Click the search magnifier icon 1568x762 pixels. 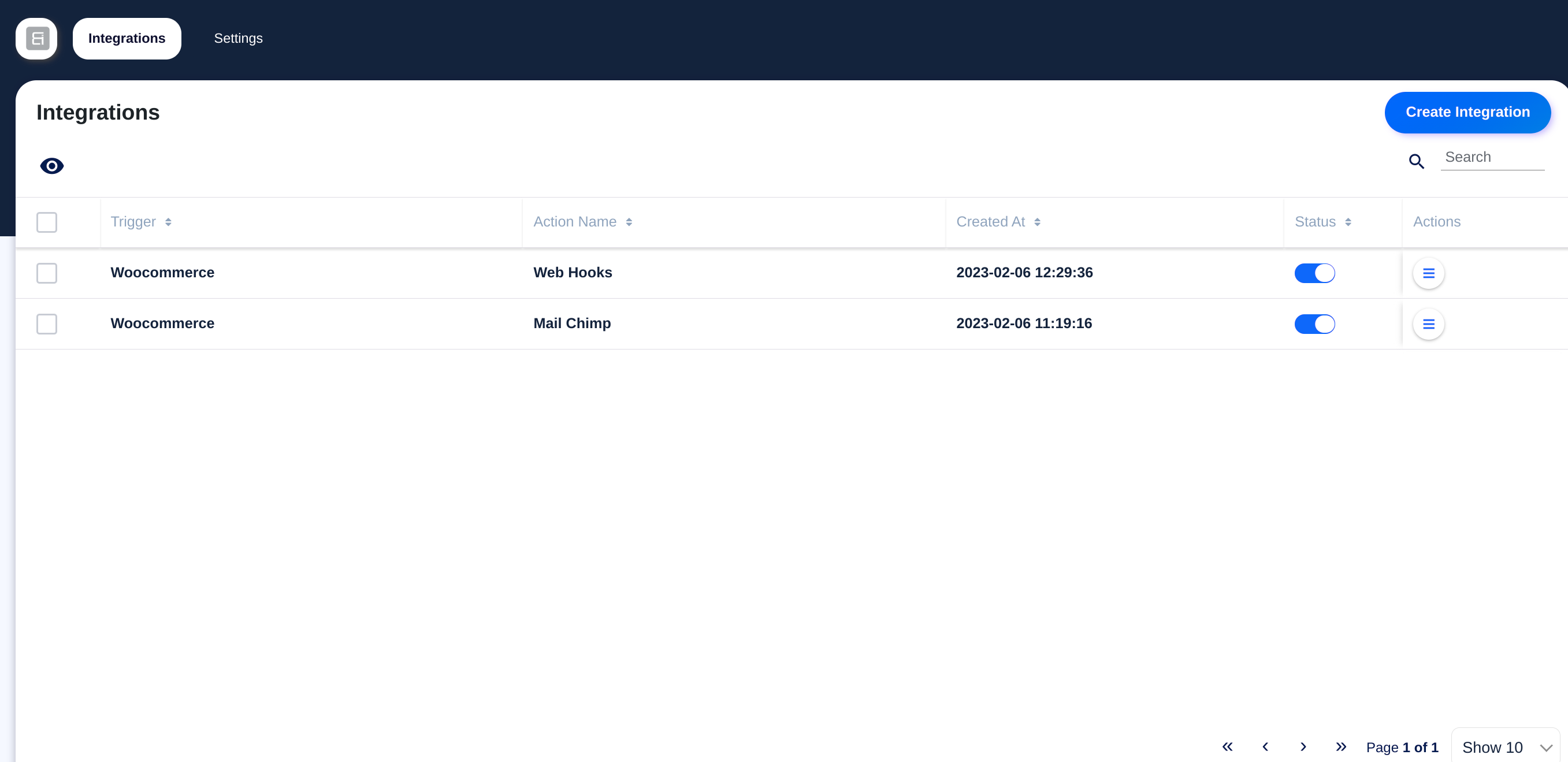1416,161
